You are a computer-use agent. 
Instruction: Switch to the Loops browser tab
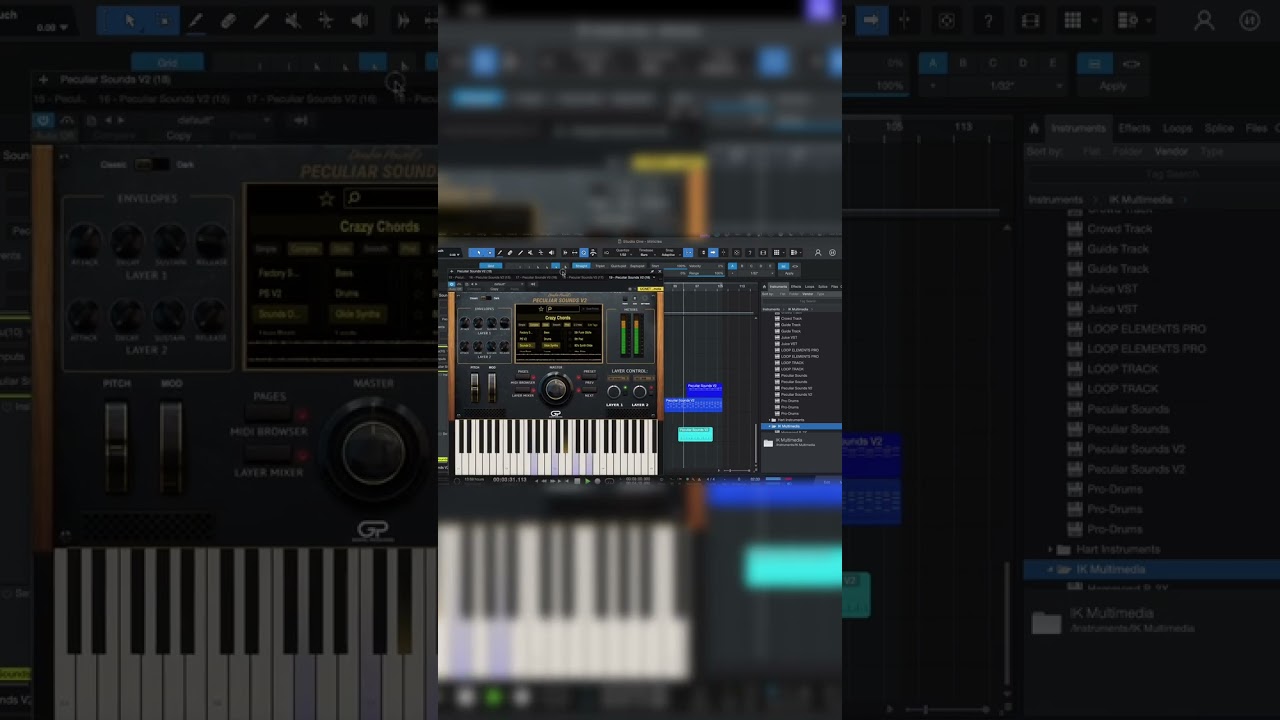809,287
